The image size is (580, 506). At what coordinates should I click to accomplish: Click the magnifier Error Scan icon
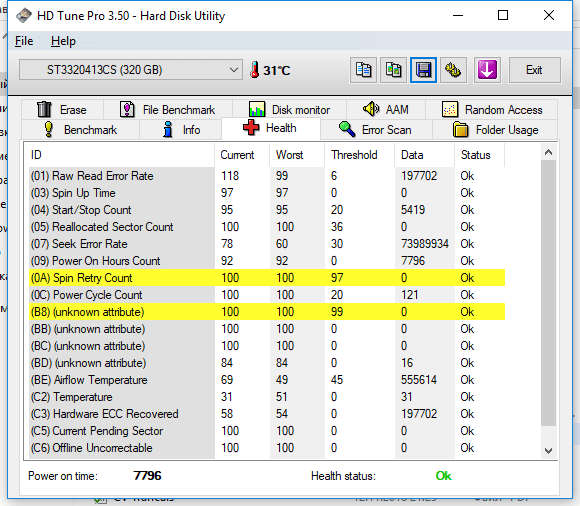tap(347, 129)
